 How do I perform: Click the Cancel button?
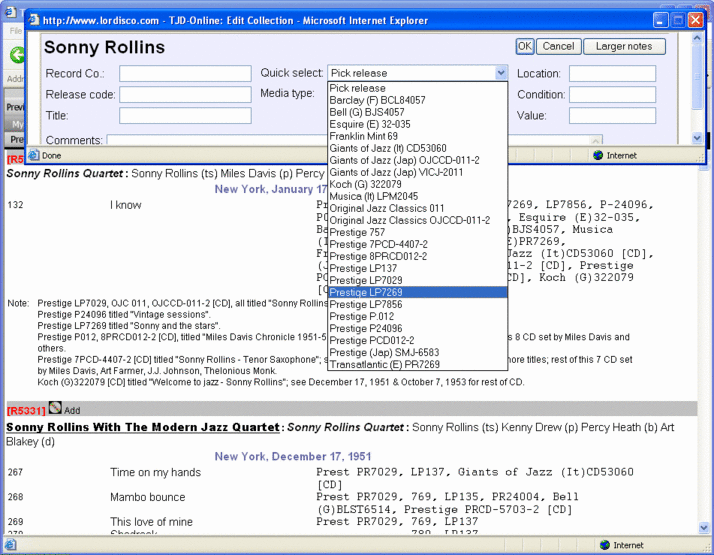[x=558, y=46]
